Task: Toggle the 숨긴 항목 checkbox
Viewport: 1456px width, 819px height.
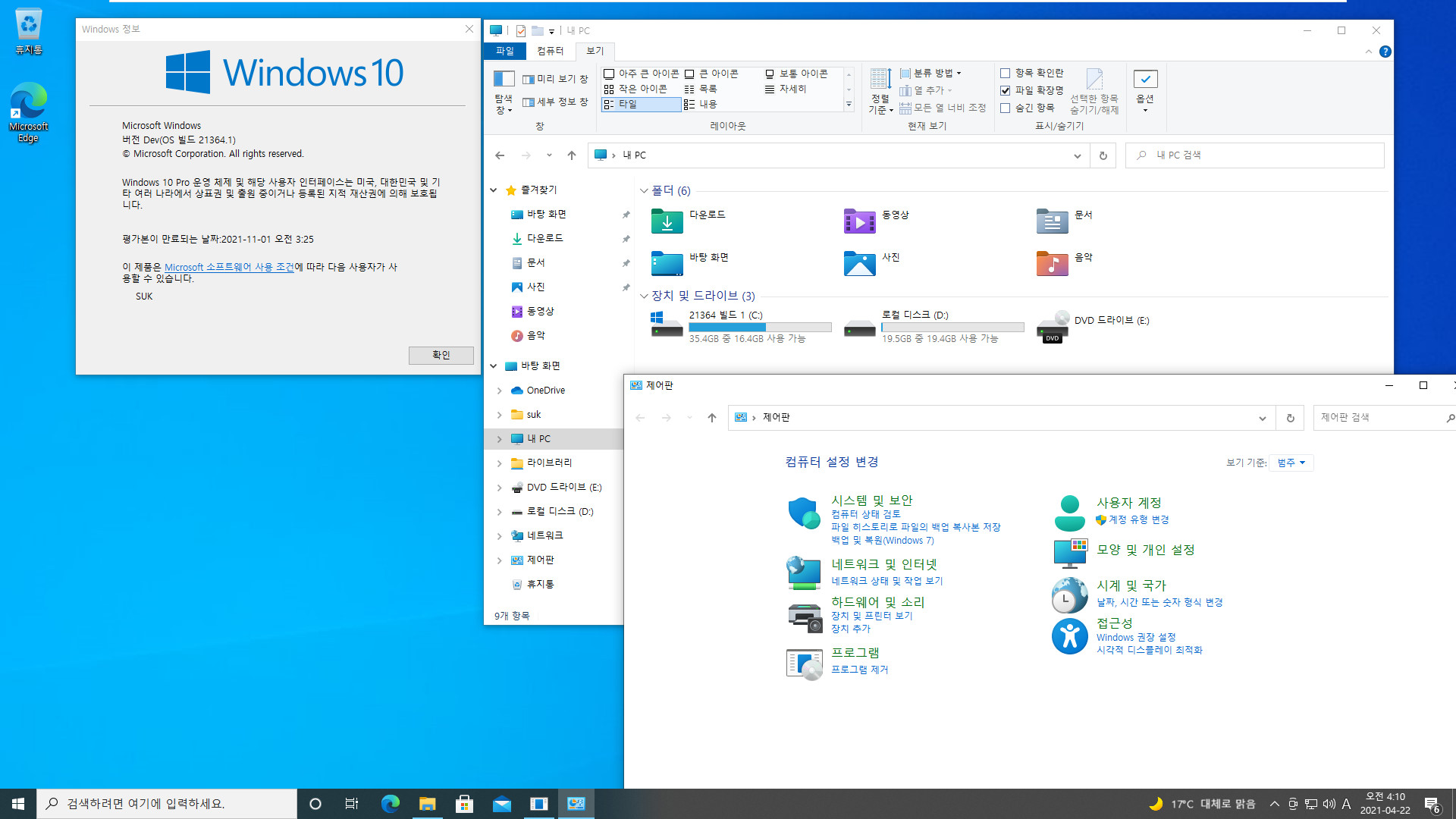Action: pos(1006,108)
